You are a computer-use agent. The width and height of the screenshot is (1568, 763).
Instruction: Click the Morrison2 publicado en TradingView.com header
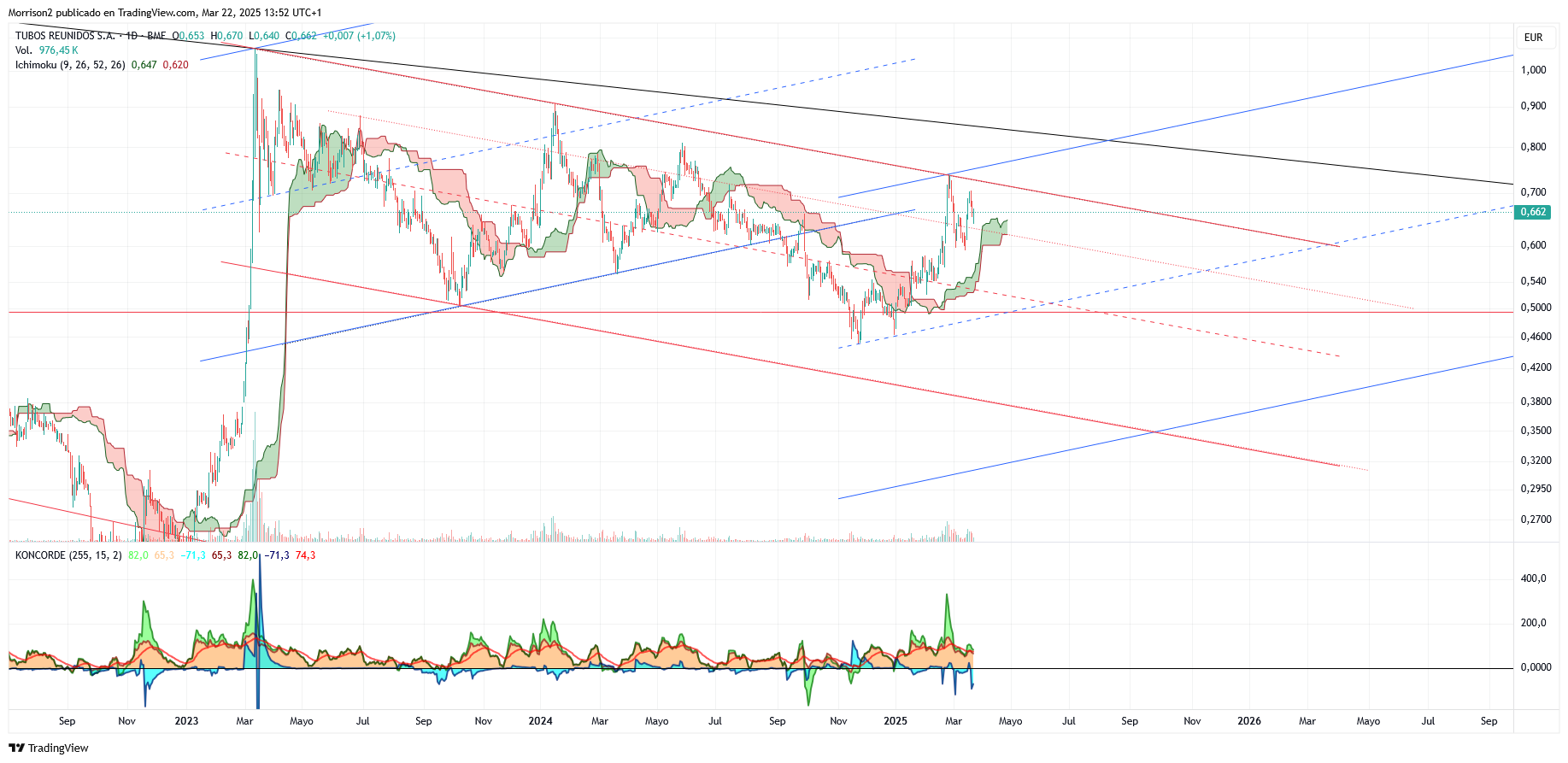[x=165, y=13]
